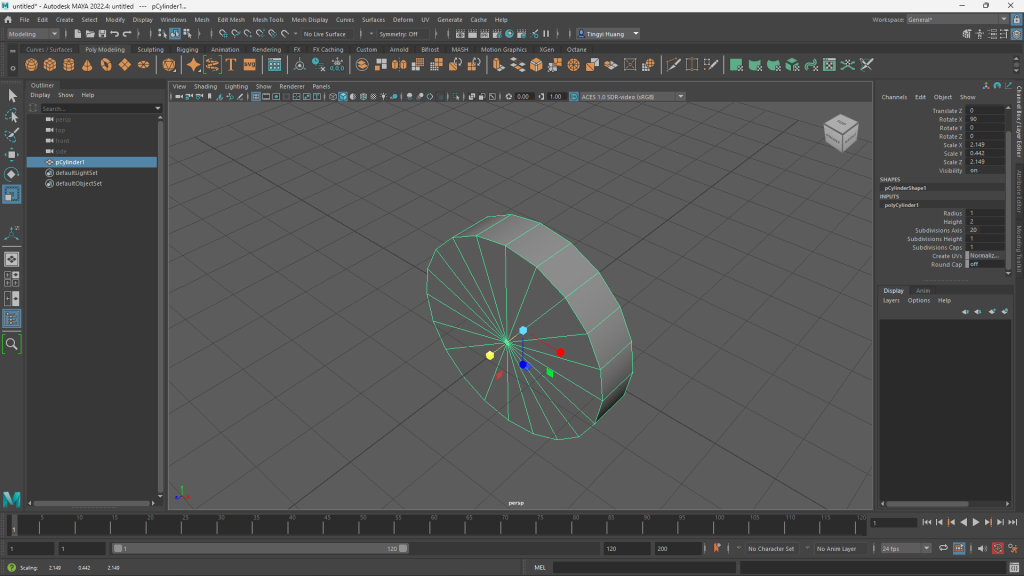This screenshot has width=1024, height=576.
Task: Toggle timeline loop playback mode
Action: pyautogui.click(x=943, y=549)
